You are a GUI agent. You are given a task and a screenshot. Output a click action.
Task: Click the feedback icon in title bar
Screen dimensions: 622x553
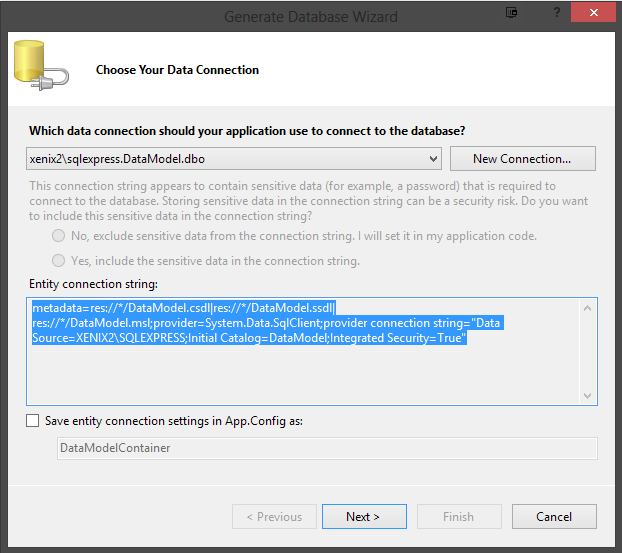point(512,13)
